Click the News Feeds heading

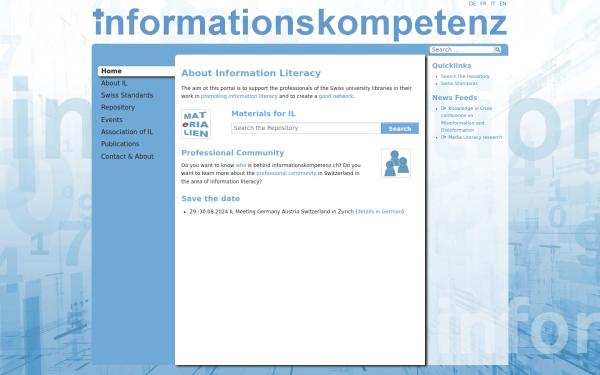tap(455, 98)
